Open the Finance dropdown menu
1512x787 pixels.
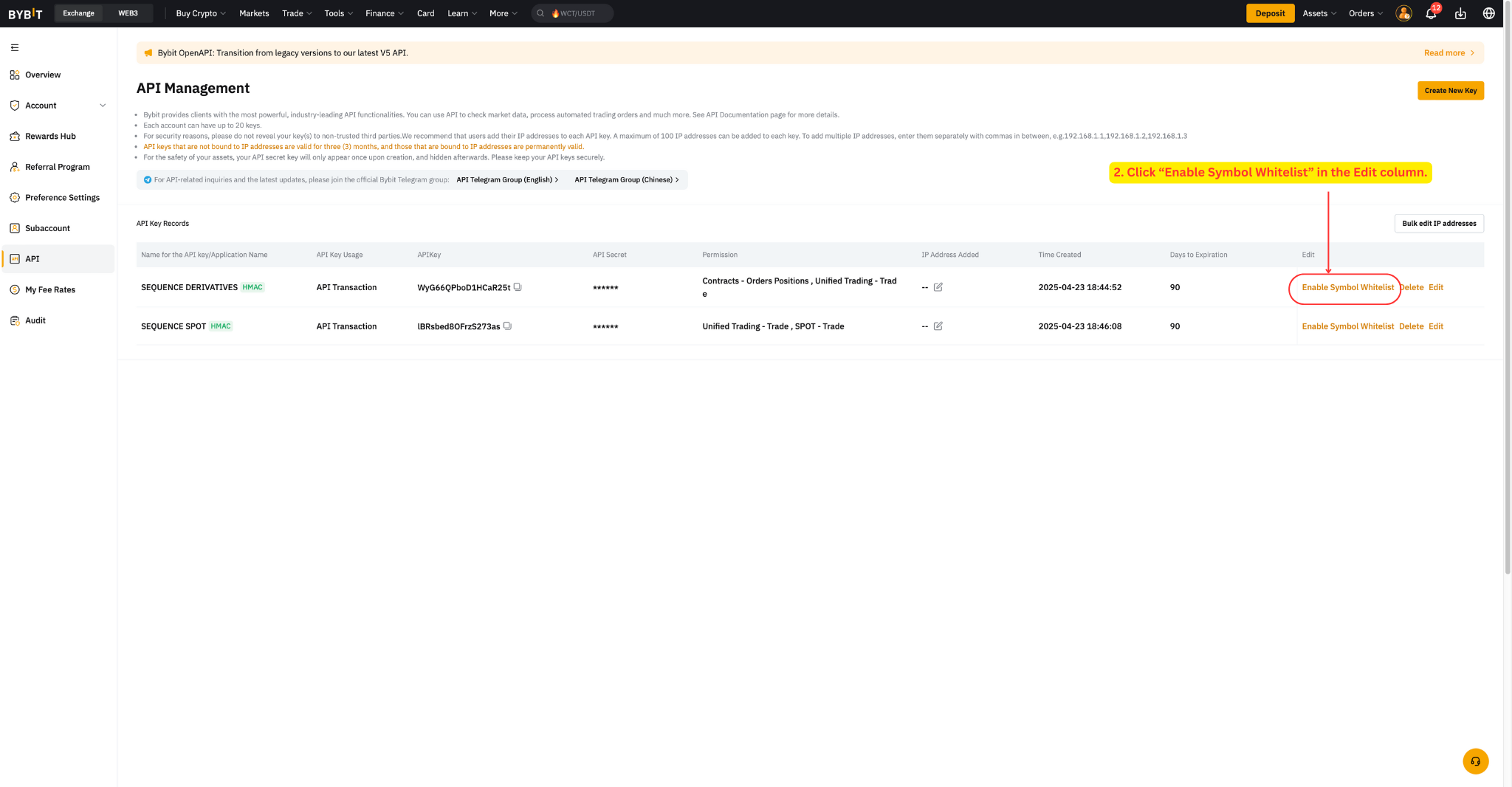[385, 13]
